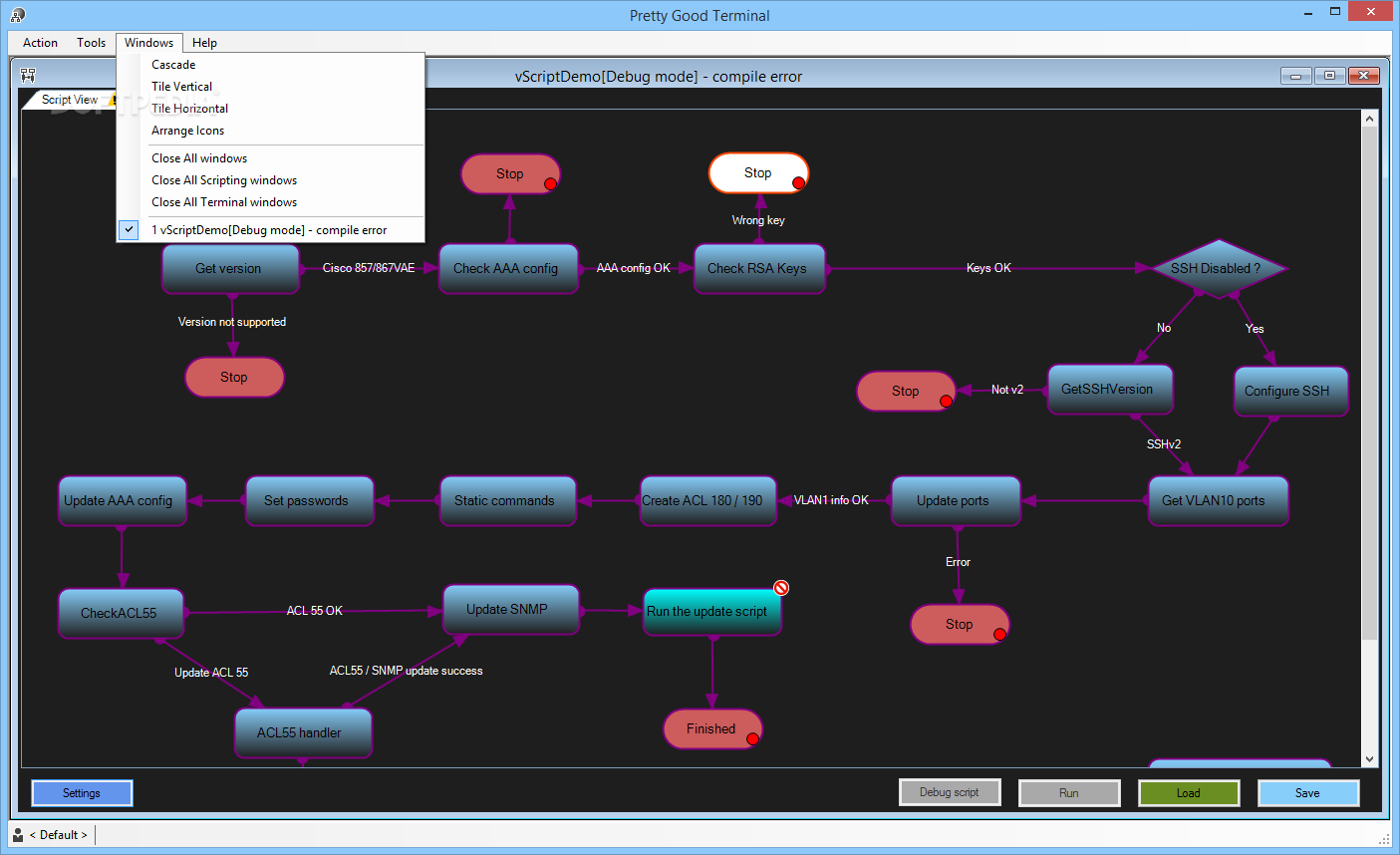
Task: Click the red dot on the Finished node
Action: (752, 738)
